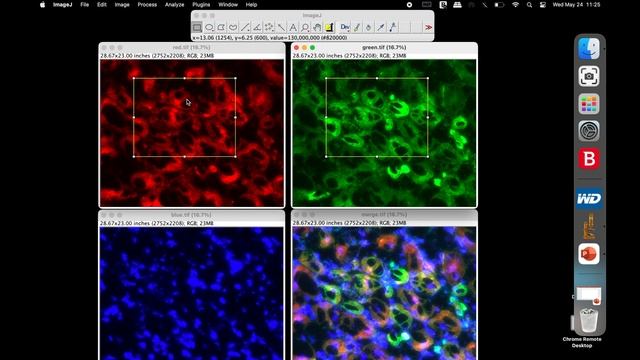Click inside the merge.tif image canvas

point(384,293)
